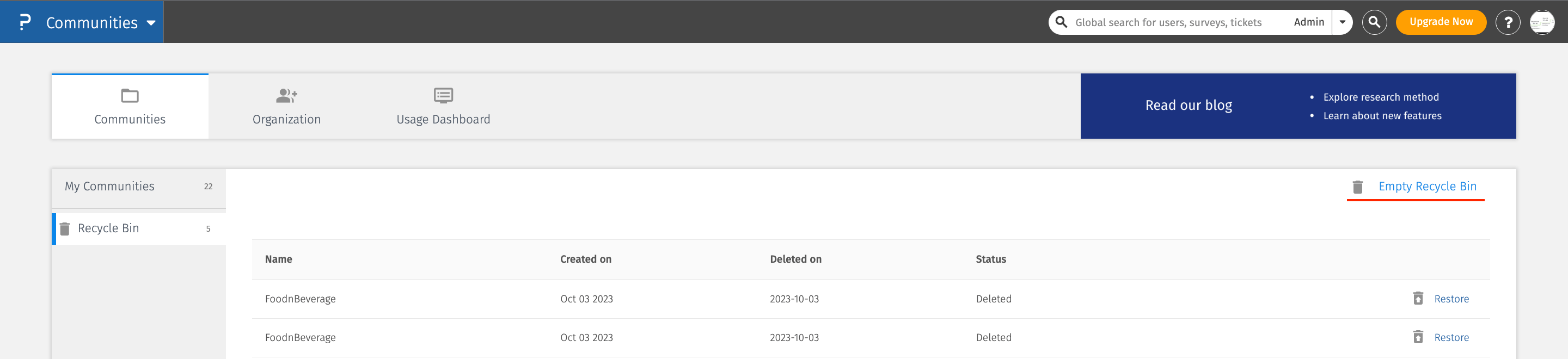Click the QuestionPro P logo icon
Screen dimensions: 1568x359
click(25, 22)
